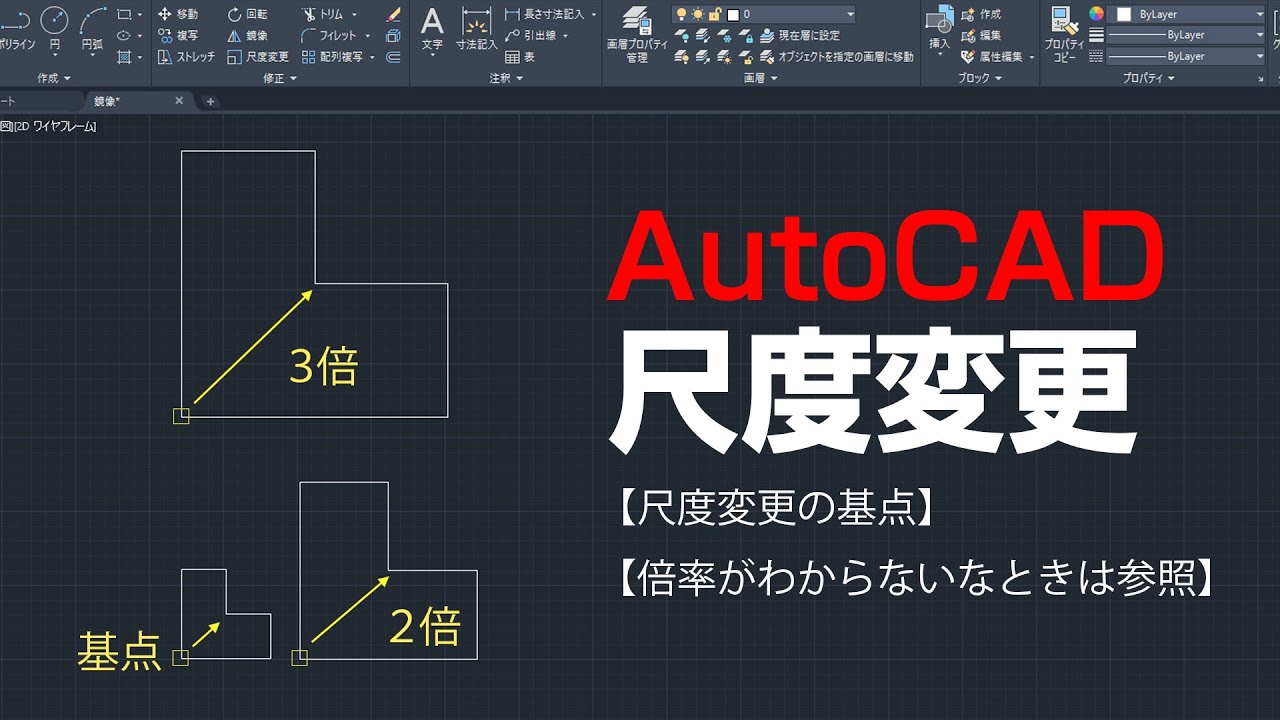Toggle layer 0 freeze sun icon
The image size is (1280, 720).
[x=698, y=14]
